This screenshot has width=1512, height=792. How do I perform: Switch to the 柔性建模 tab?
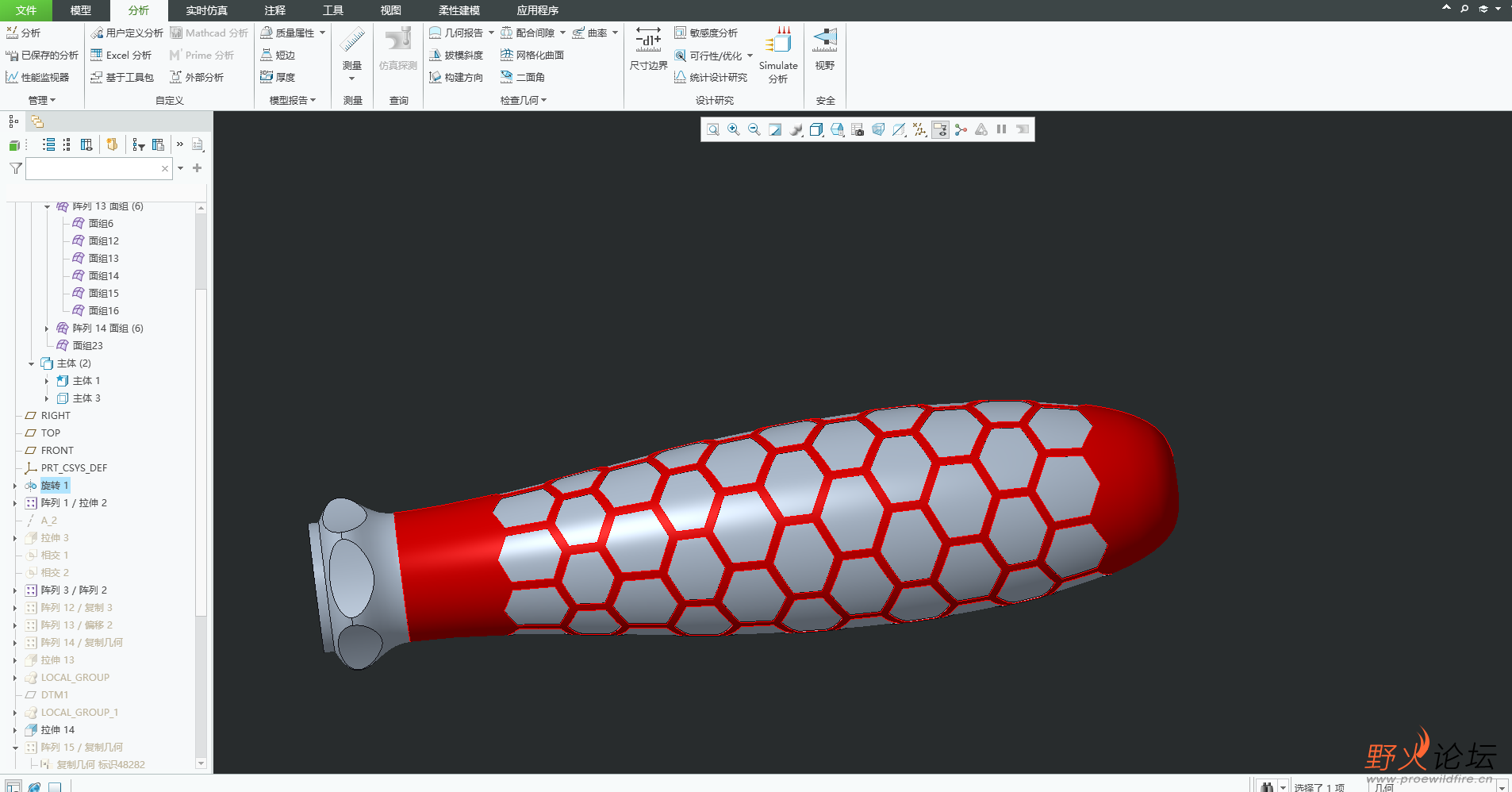click(x=459, y=10)
